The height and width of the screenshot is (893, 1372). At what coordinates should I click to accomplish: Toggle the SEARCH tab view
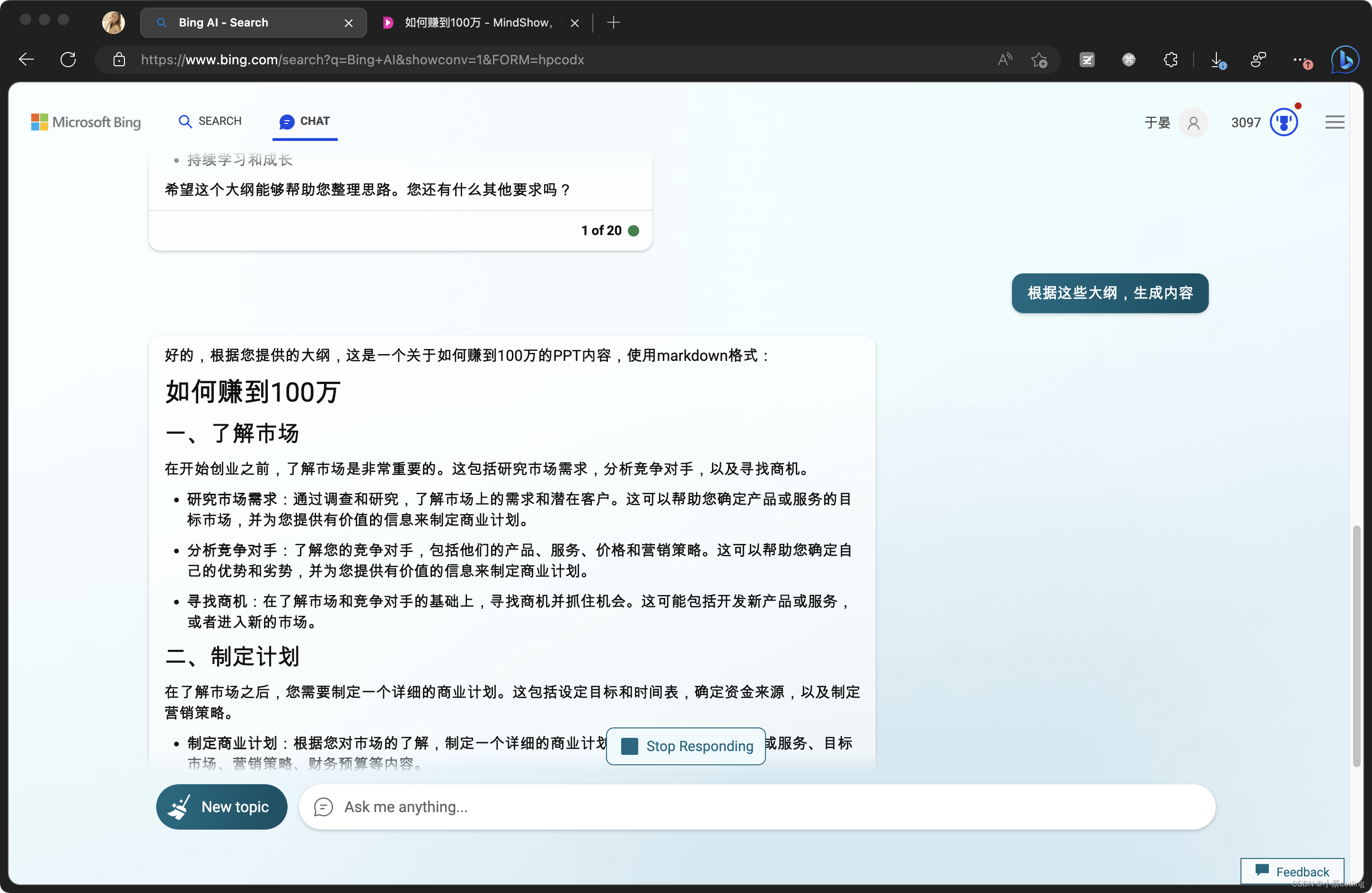coord(209,121)
